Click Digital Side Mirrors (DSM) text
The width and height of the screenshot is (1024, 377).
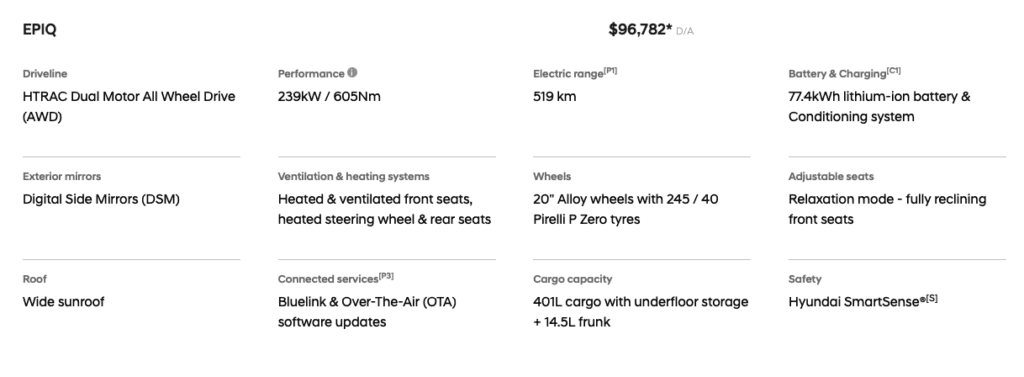point(101,199)
